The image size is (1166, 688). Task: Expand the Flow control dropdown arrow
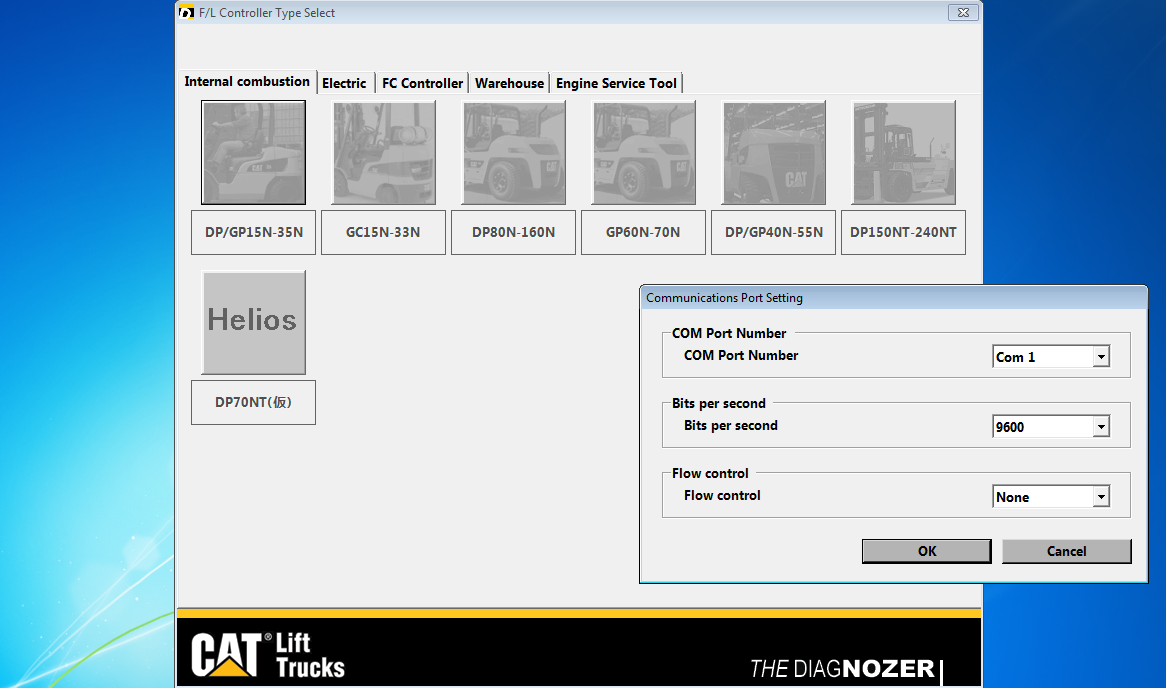click(x=1101, y=497)
